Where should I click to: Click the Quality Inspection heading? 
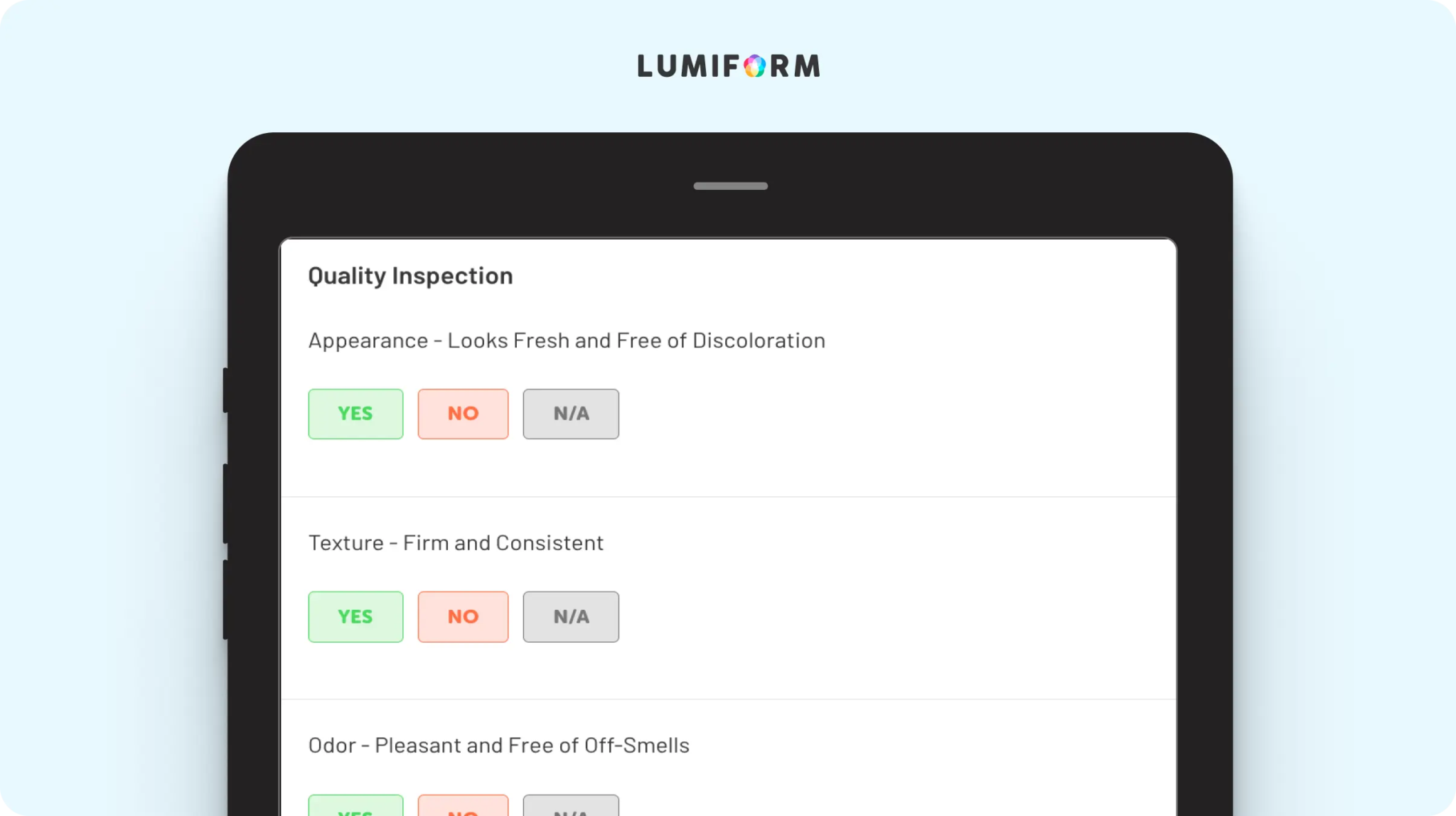click(x=410, y=276)
